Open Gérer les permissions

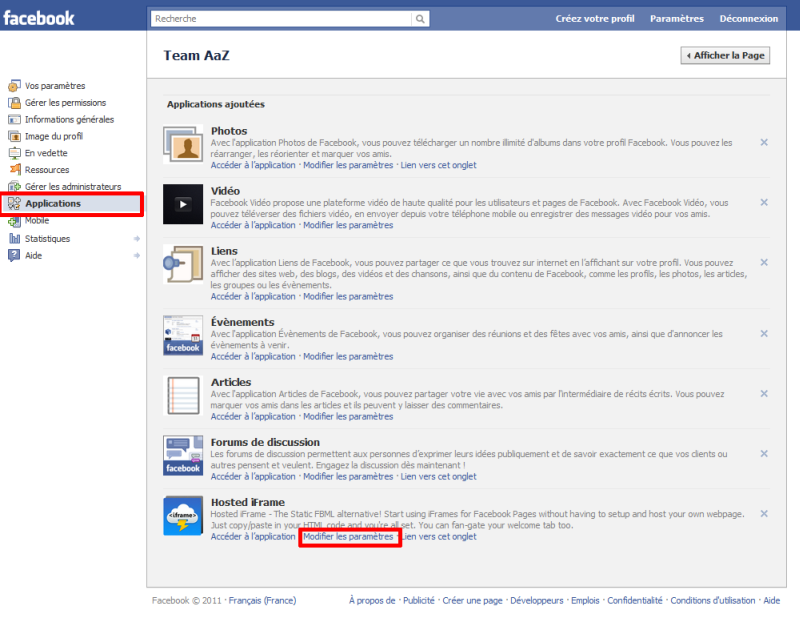point(65,103)
